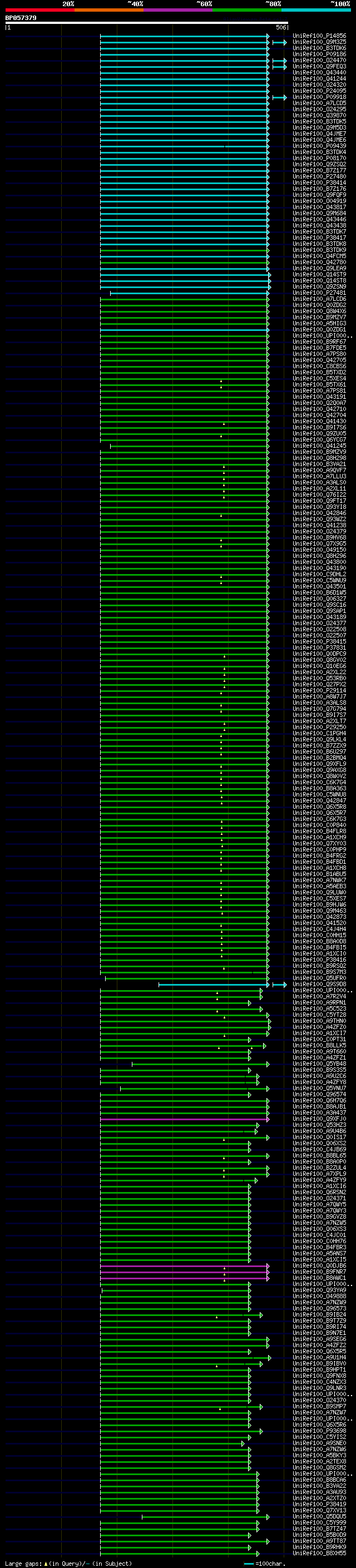Select hit UniRef100_B3TDK6
The image size is (356, 1568).
click(x=319, y=48)
